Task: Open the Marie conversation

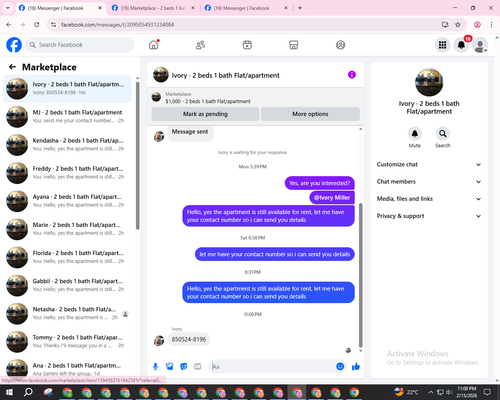Action: coord(67,229)
